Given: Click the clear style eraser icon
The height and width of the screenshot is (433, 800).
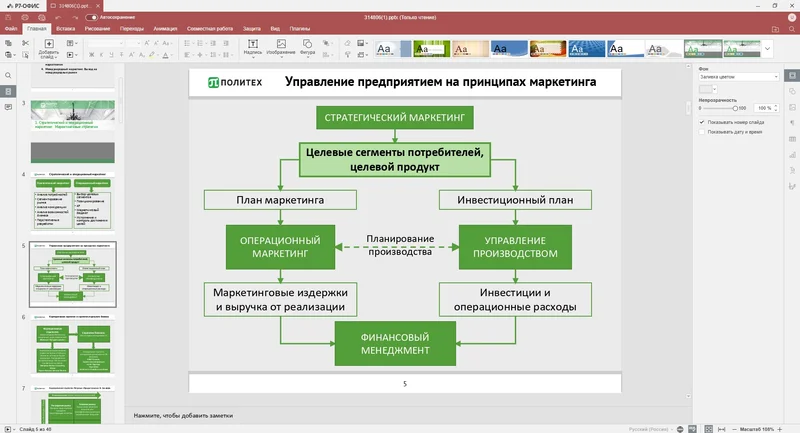Looking at the screenshot, I should click(x=347, y=43).
